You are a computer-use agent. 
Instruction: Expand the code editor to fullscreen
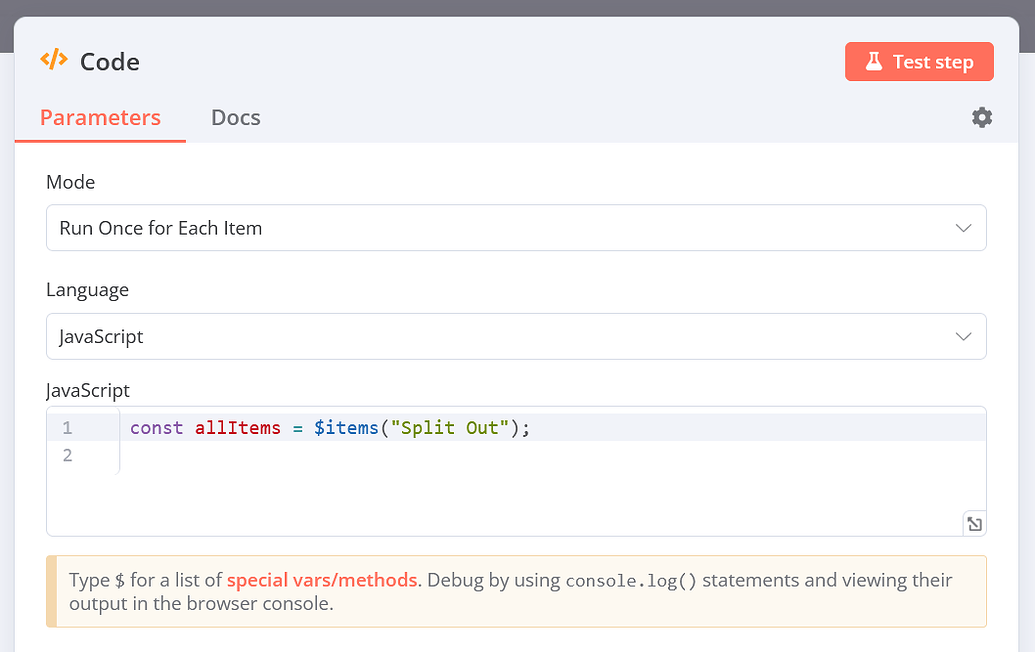click(974, 523)
